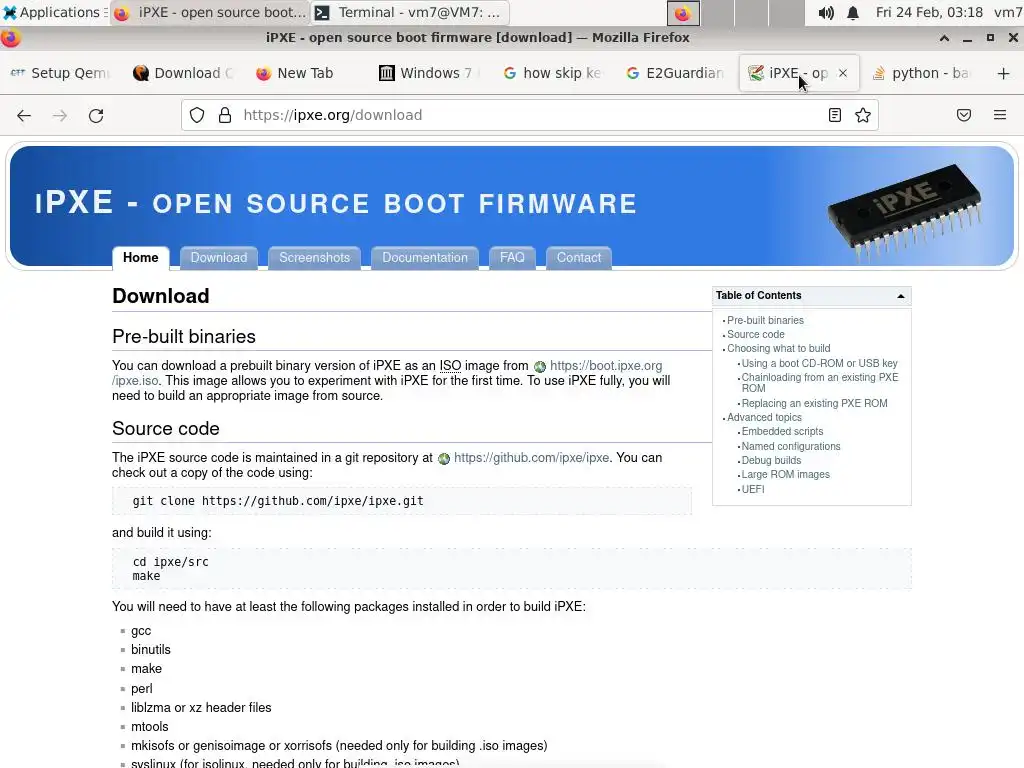
Task: Switch to the python Stack Overflow tab
Action: pos(922,73)
